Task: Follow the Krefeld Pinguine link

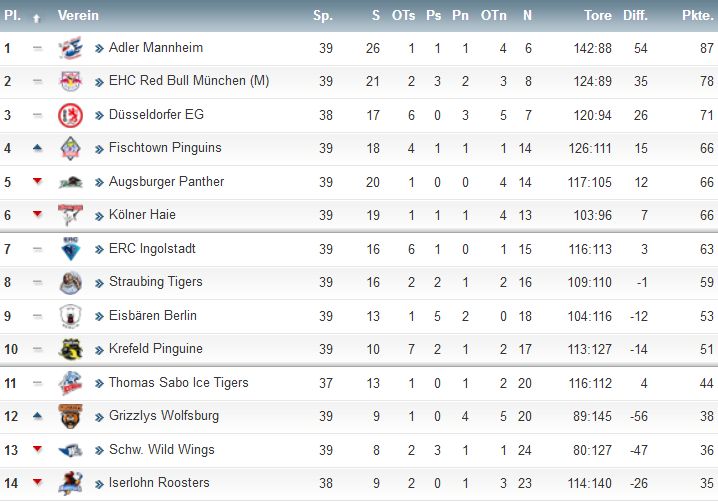Action: click(x=156, y=349)
